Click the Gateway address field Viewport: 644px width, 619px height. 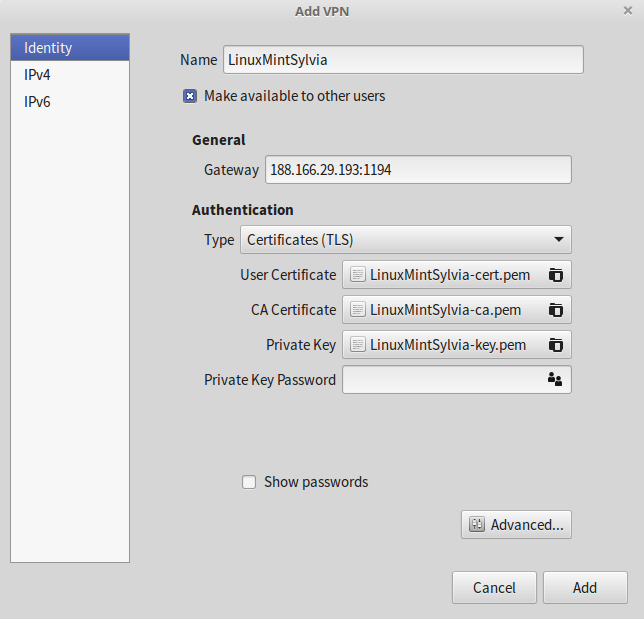tap(418, 170)
